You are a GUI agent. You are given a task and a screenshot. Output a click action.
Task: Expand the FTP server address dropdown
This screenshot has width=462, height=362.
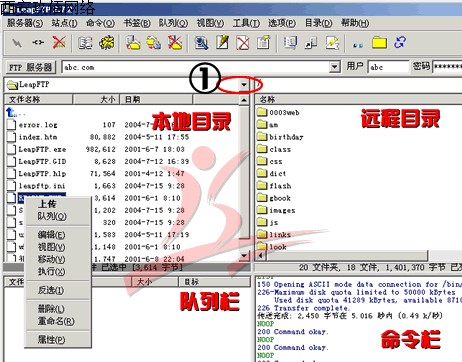click(x=334, y=67)
